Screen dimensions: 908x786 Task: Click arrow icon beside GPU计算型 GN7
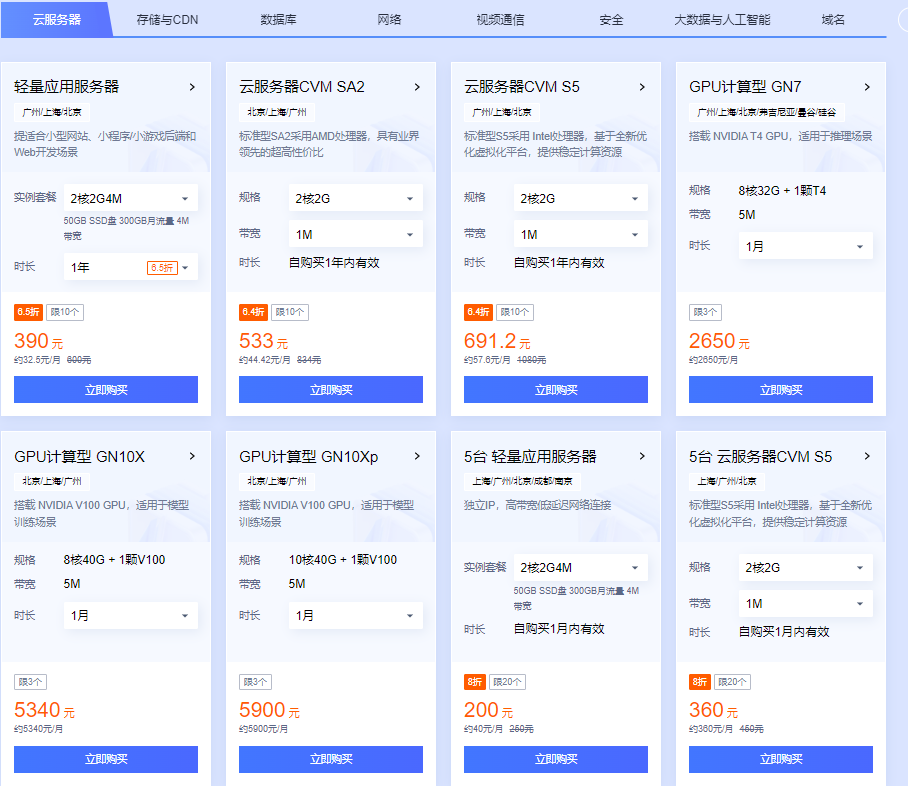click(867, 87)
